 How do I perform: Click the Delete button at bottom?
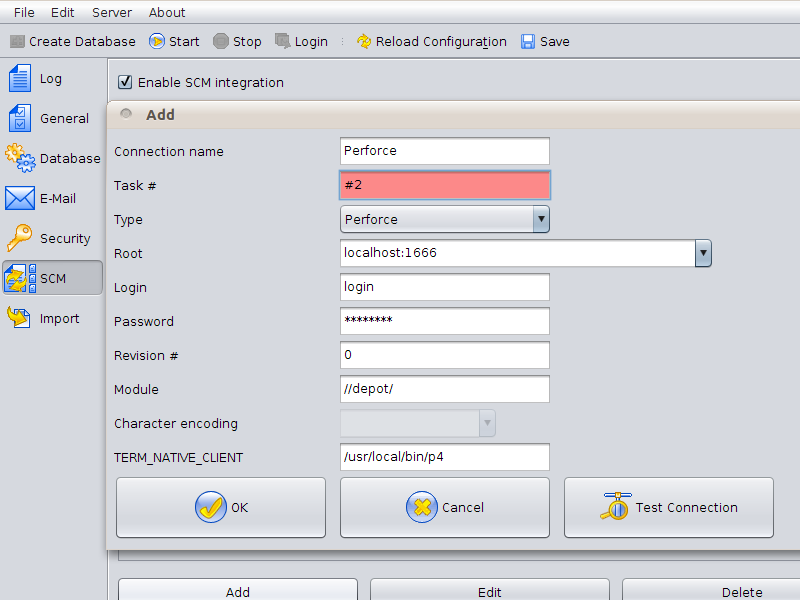tap(711, 590)
